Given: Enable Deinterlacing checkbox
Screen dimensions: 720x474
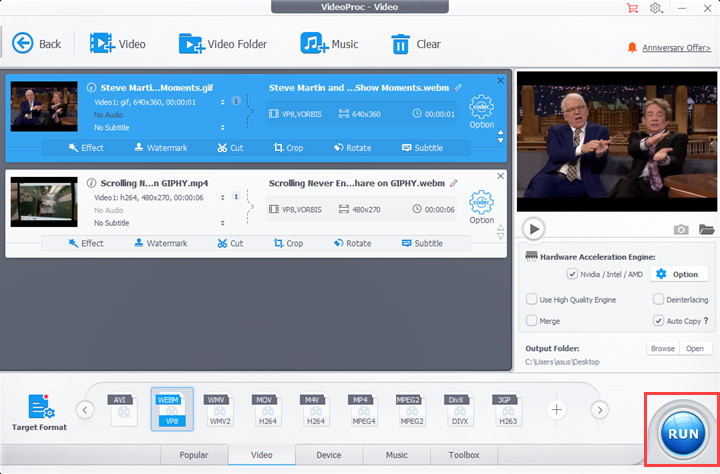Looking at the screenshot, I should click(658, 299).
